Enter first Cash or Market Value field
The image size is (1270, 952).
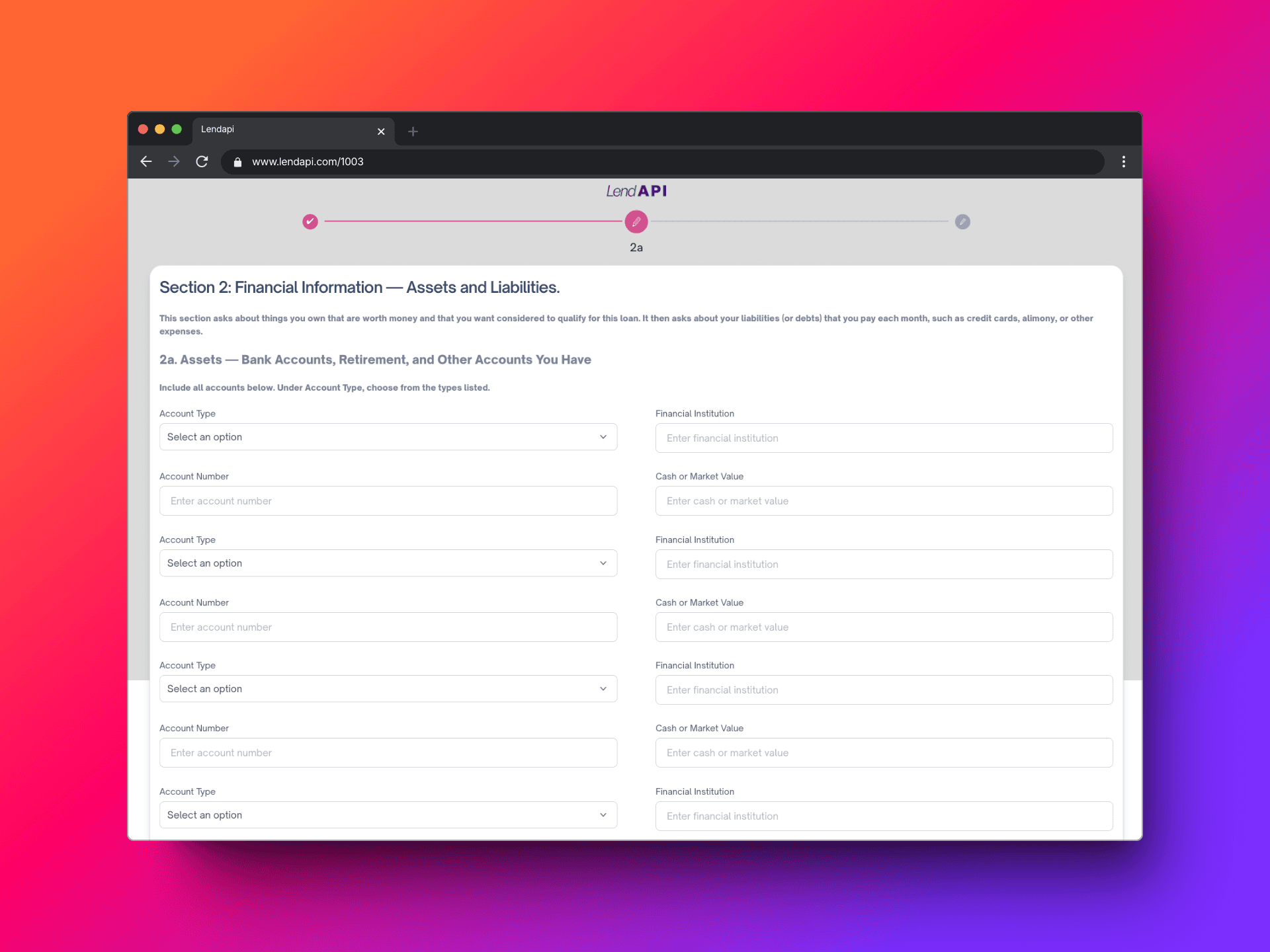[884, 501]
